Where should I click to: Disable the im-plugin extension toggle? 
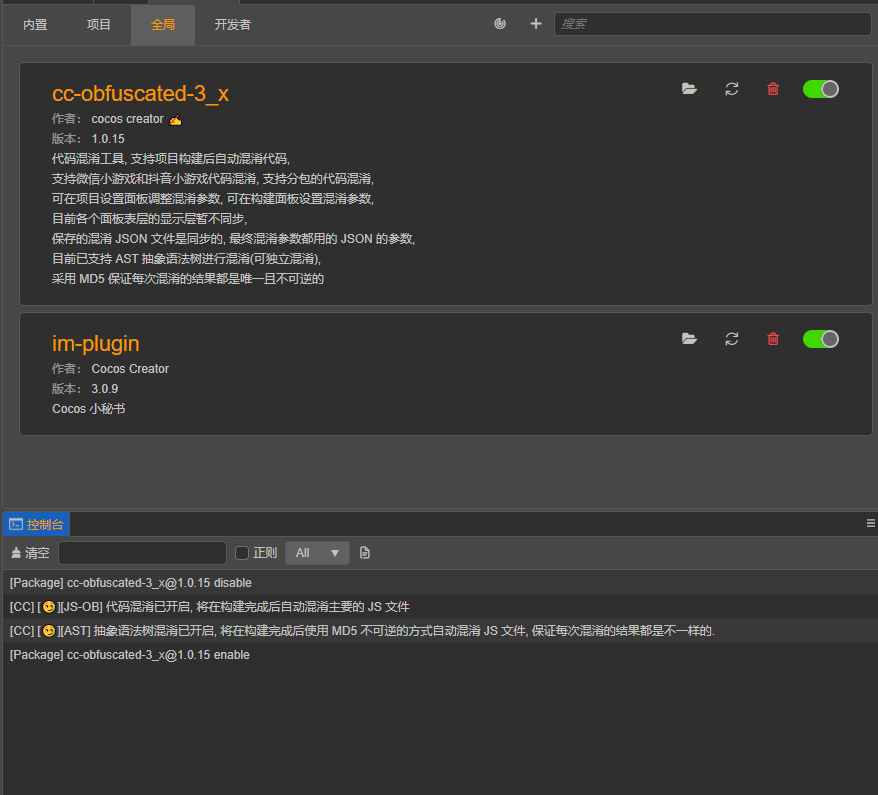pos(821,339)
